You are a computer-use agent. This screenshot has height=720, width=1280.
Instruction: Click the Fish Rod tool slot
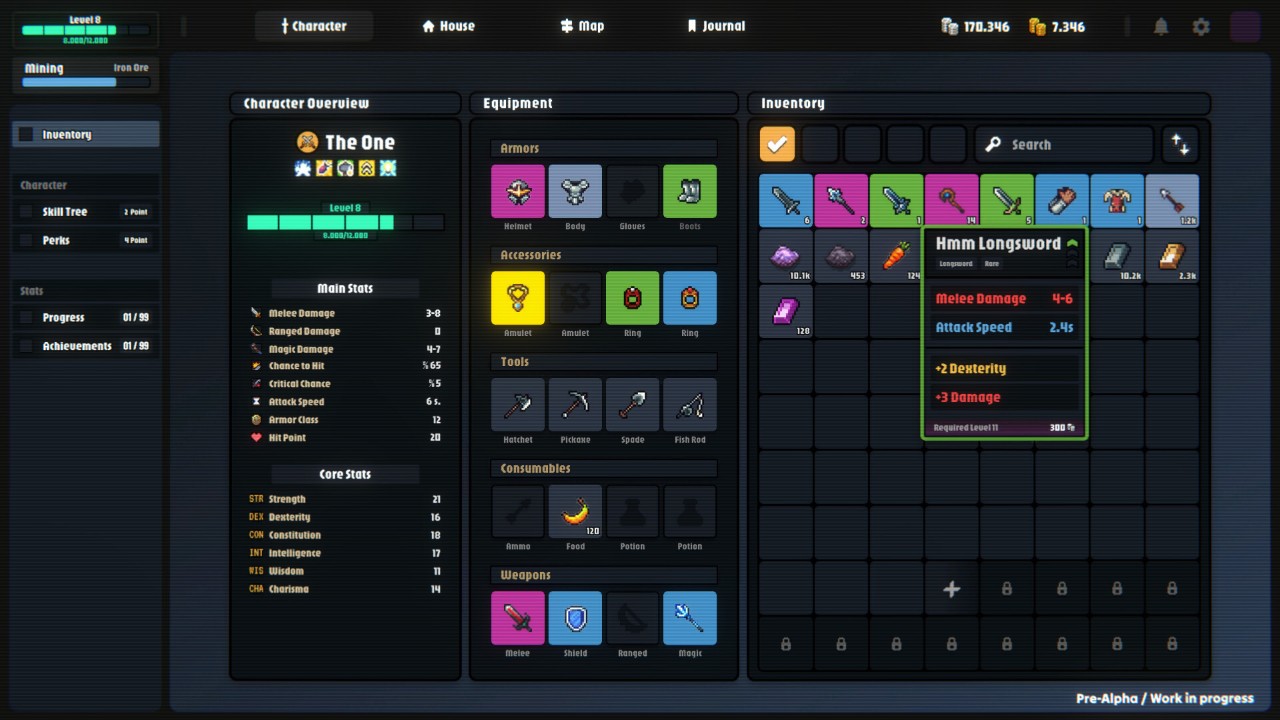(x=690, y=405)
